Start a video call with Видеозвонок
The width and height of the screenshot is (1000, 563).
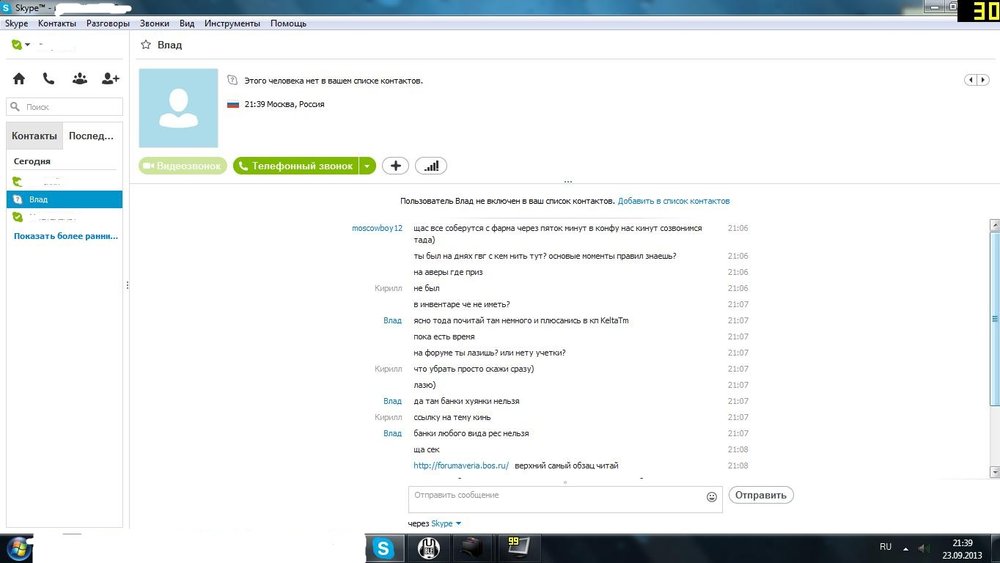[x=183, y=166]
